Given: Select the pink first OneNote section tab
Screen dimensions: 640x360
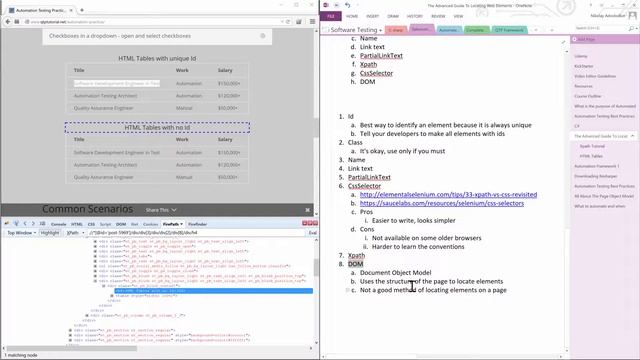Looking at the screenshot, I should [x=396, y=30].
